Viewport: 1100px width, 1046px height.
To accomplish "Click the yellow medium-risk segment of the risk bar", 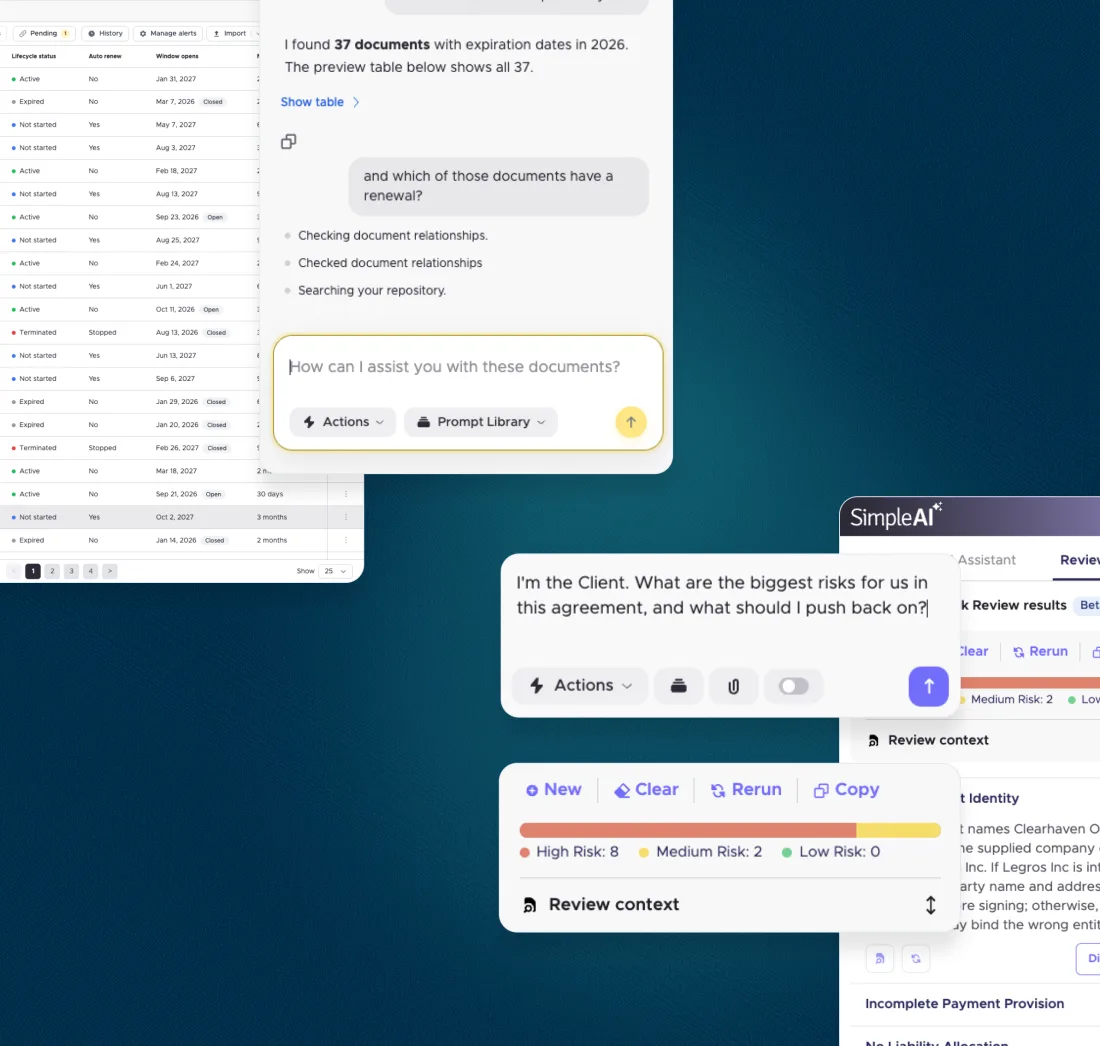I will click(898, 831).
